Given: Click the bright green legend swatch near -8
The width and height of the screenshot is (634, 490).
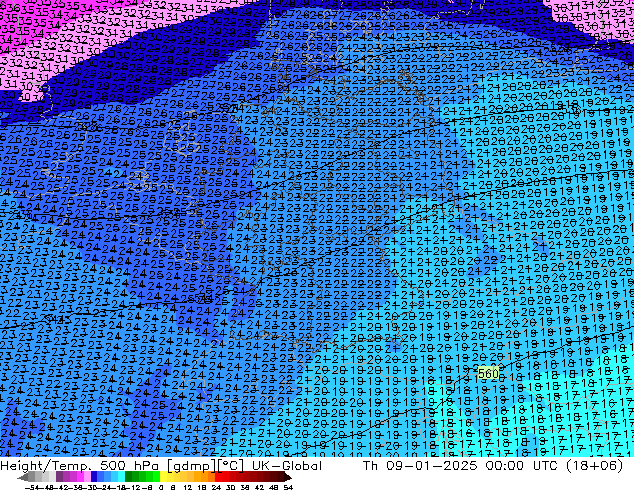Looking at the screenshot, I should [156, 476].
